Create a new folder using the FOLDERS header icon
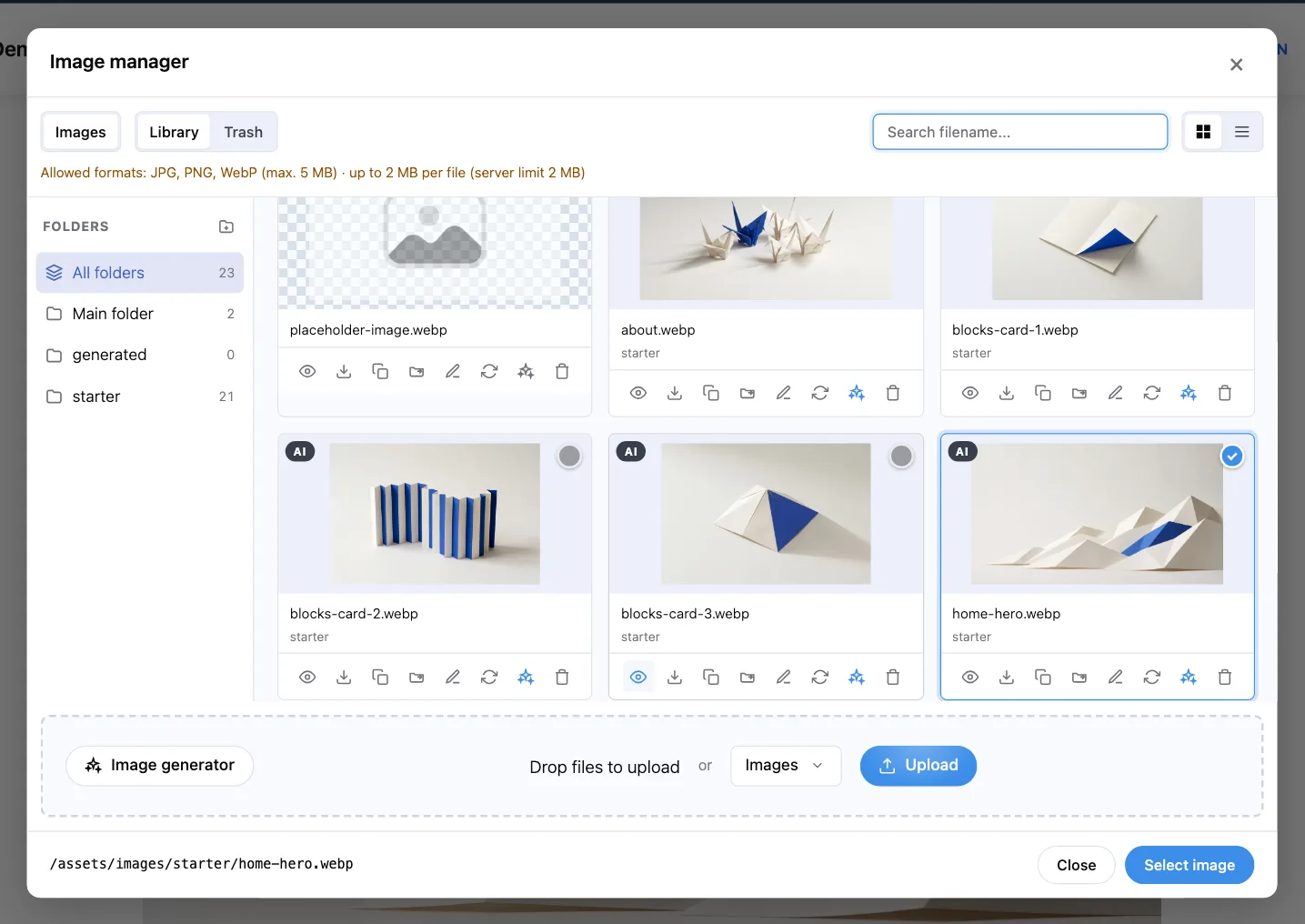1305x924 pixels. click(x=226, y=226)
